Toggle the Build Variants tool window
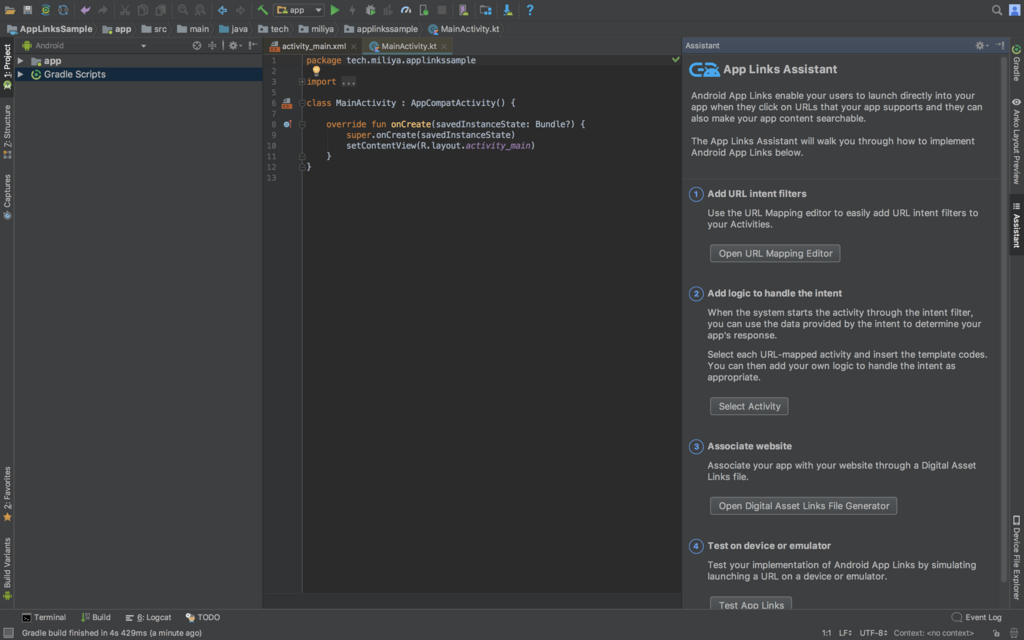This screenshot has width=1024, height=640. point(7,563)
